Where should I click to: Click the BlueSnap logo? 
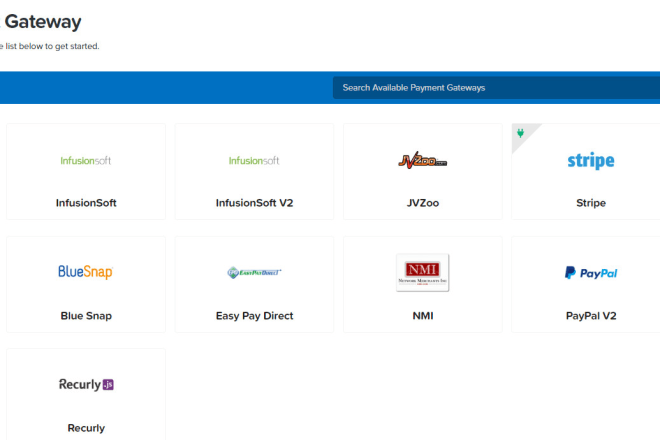tap(86, 272)
